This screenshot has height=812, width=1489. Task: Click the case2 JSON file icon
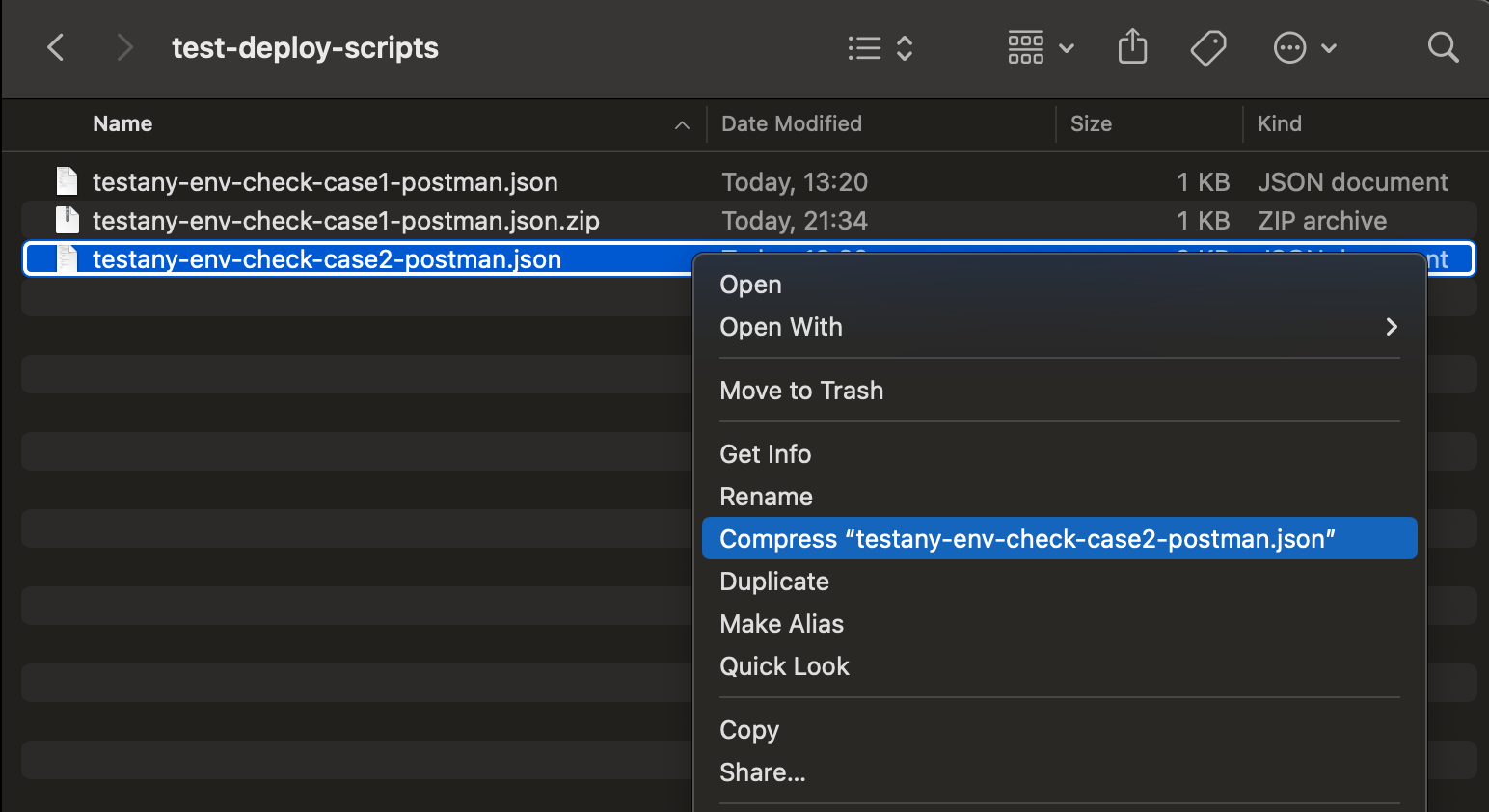(x=68, y=258)
